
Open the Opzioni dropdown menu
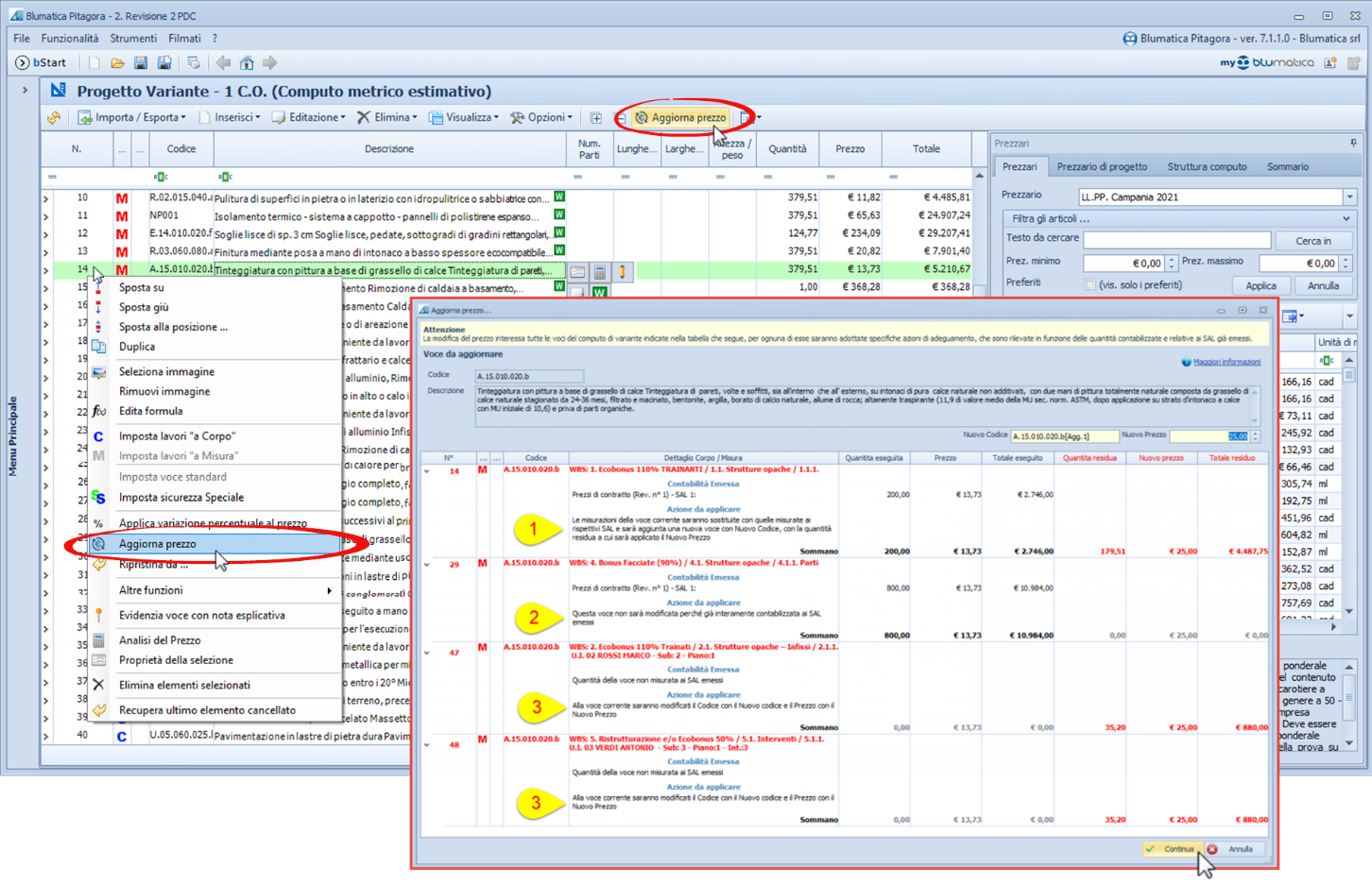[541, 118]
